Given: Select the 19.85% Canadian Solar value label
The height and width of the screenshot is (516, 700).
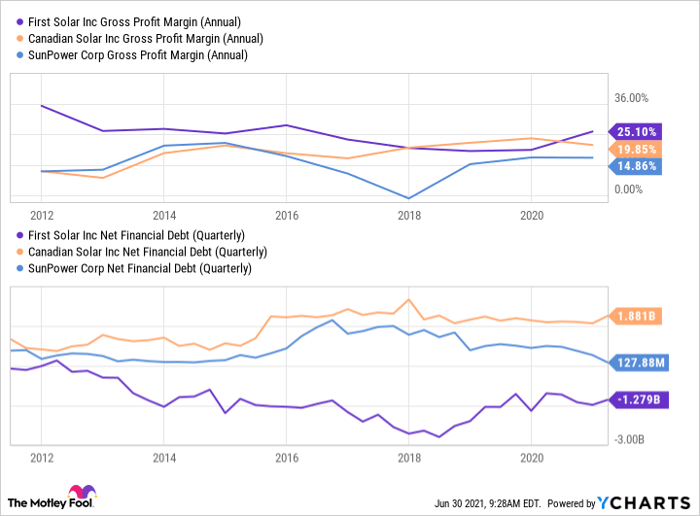Looking at the screenshot, I should (x=636, y=149).
